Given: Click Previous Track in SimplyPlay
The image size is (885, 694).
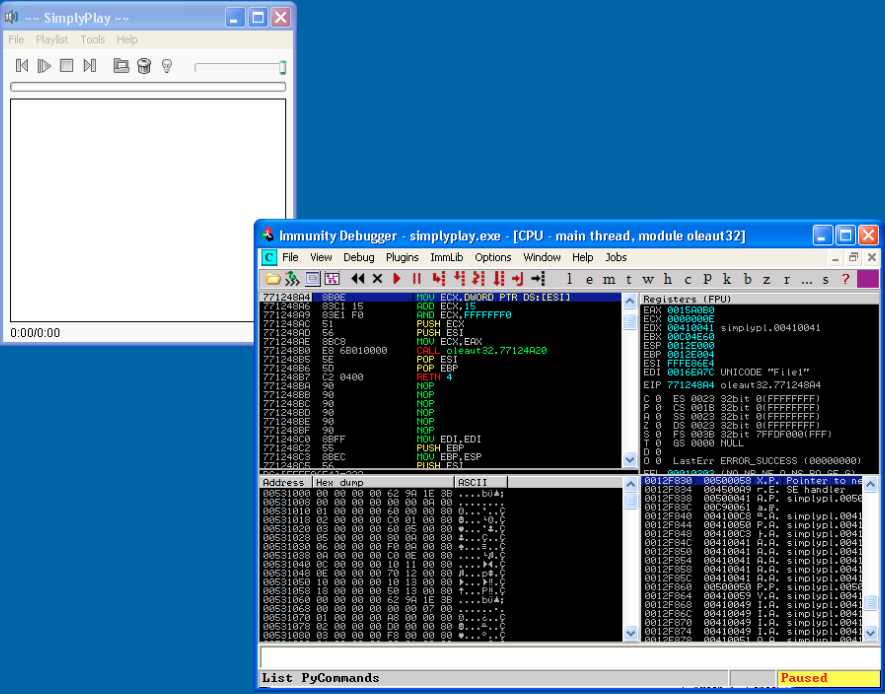Looking at the screenshot, I should click(22, 66).
